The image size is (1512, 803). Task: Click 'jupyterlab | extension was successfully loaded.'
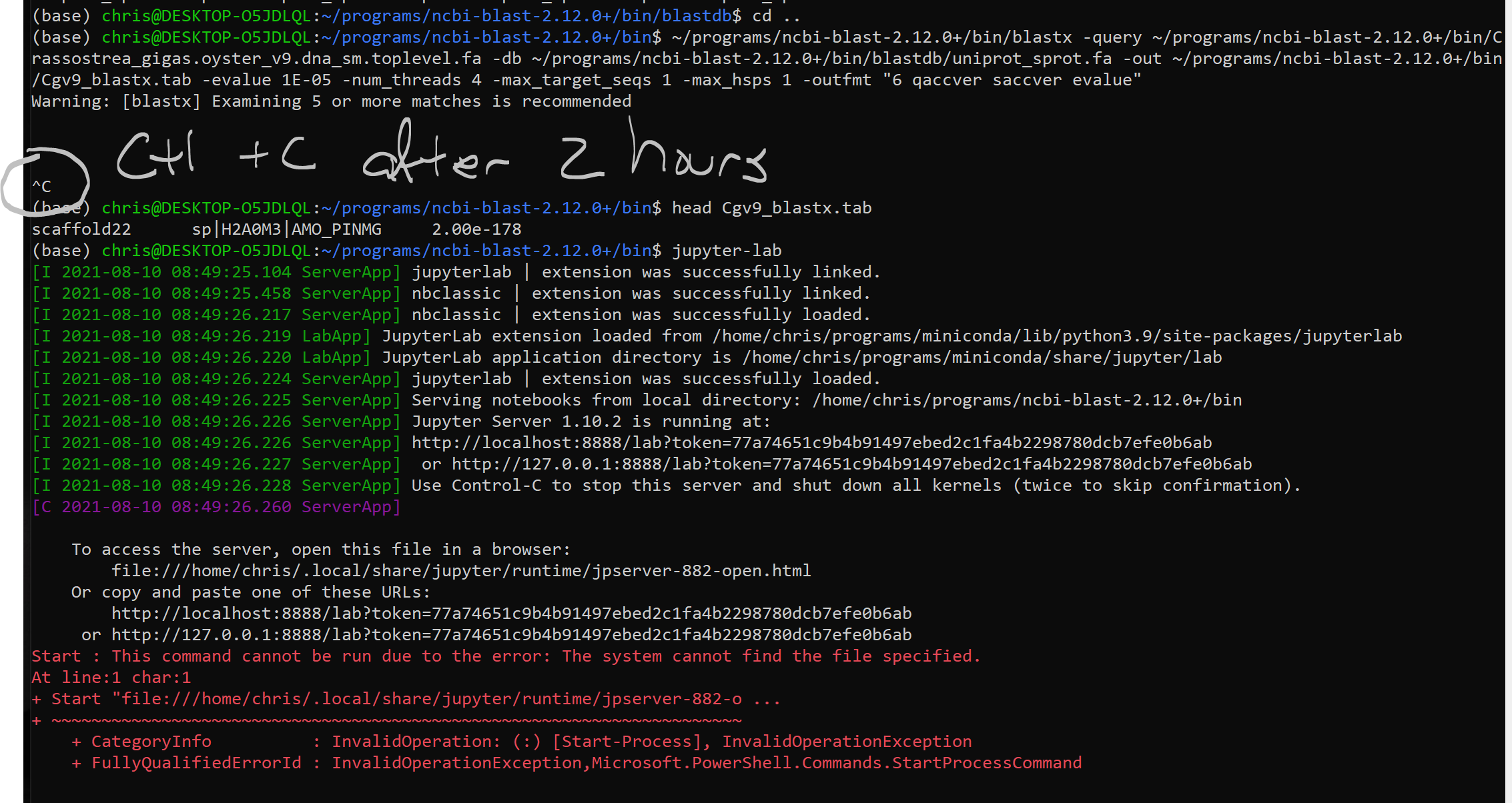pyautogui.click(x=646, y=379)
